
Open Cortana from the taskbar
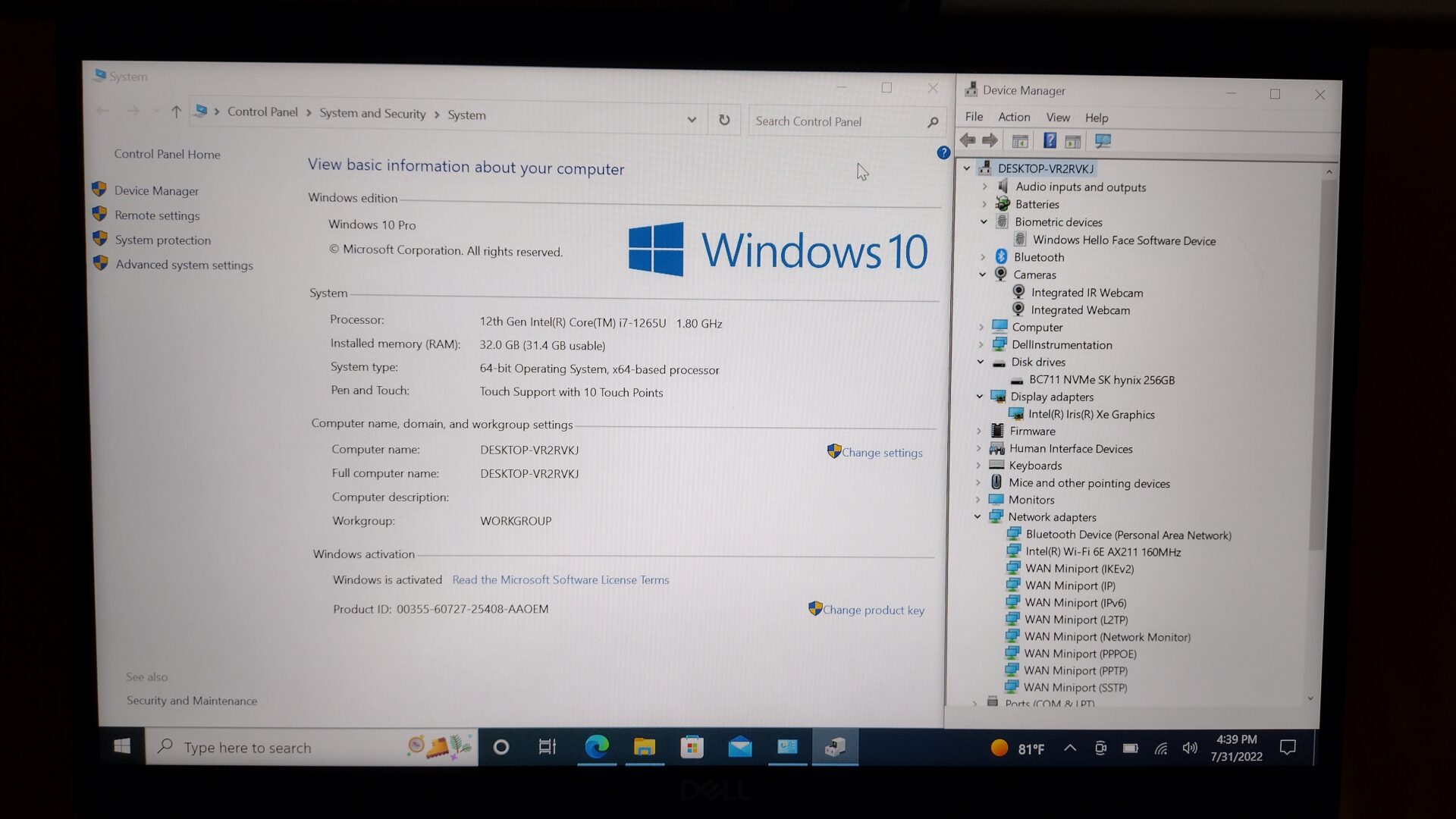click(500, 748)
